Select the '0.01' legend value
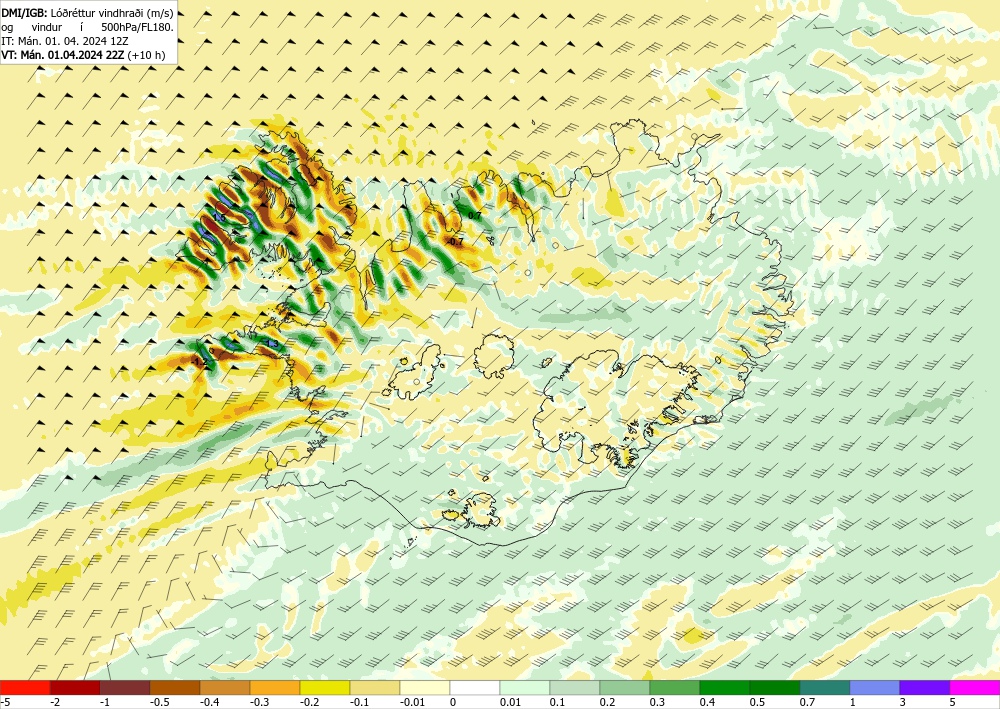The height and width of the screenshot is (709, 1000). click(x=510, y=703)
